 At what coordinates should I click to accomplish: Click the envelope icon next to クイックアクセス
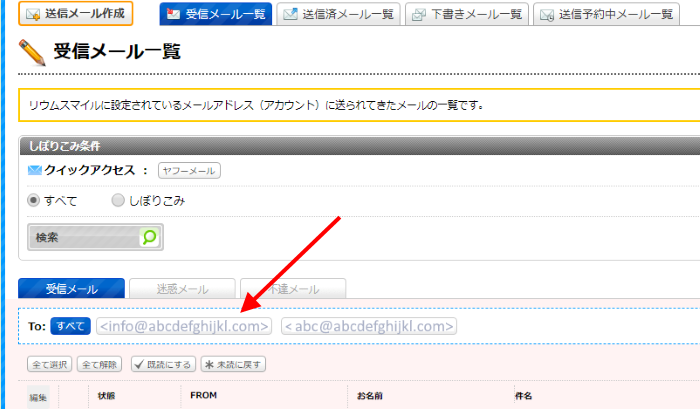pos(35,170)
